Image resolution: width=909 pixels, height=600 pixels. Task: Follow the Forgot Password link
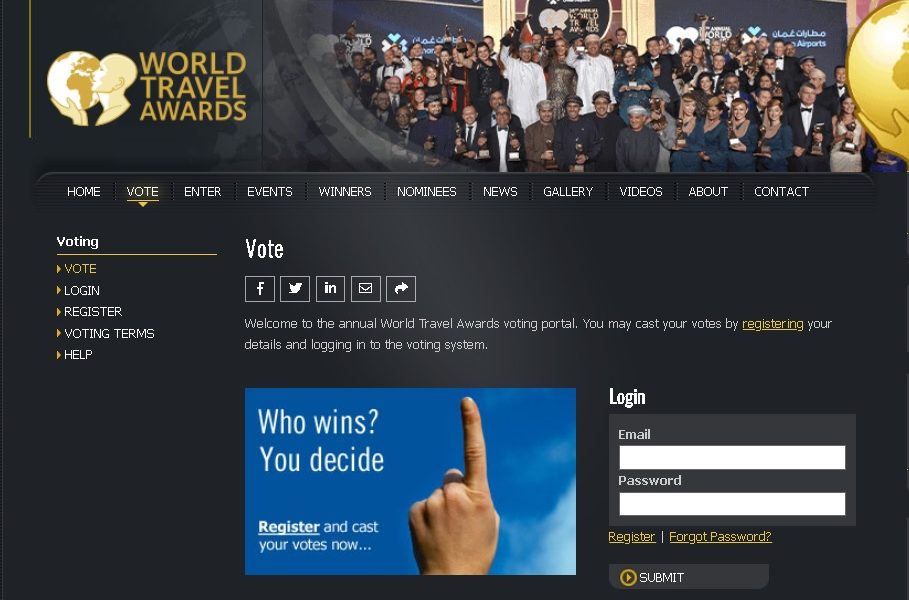[720, 537]
